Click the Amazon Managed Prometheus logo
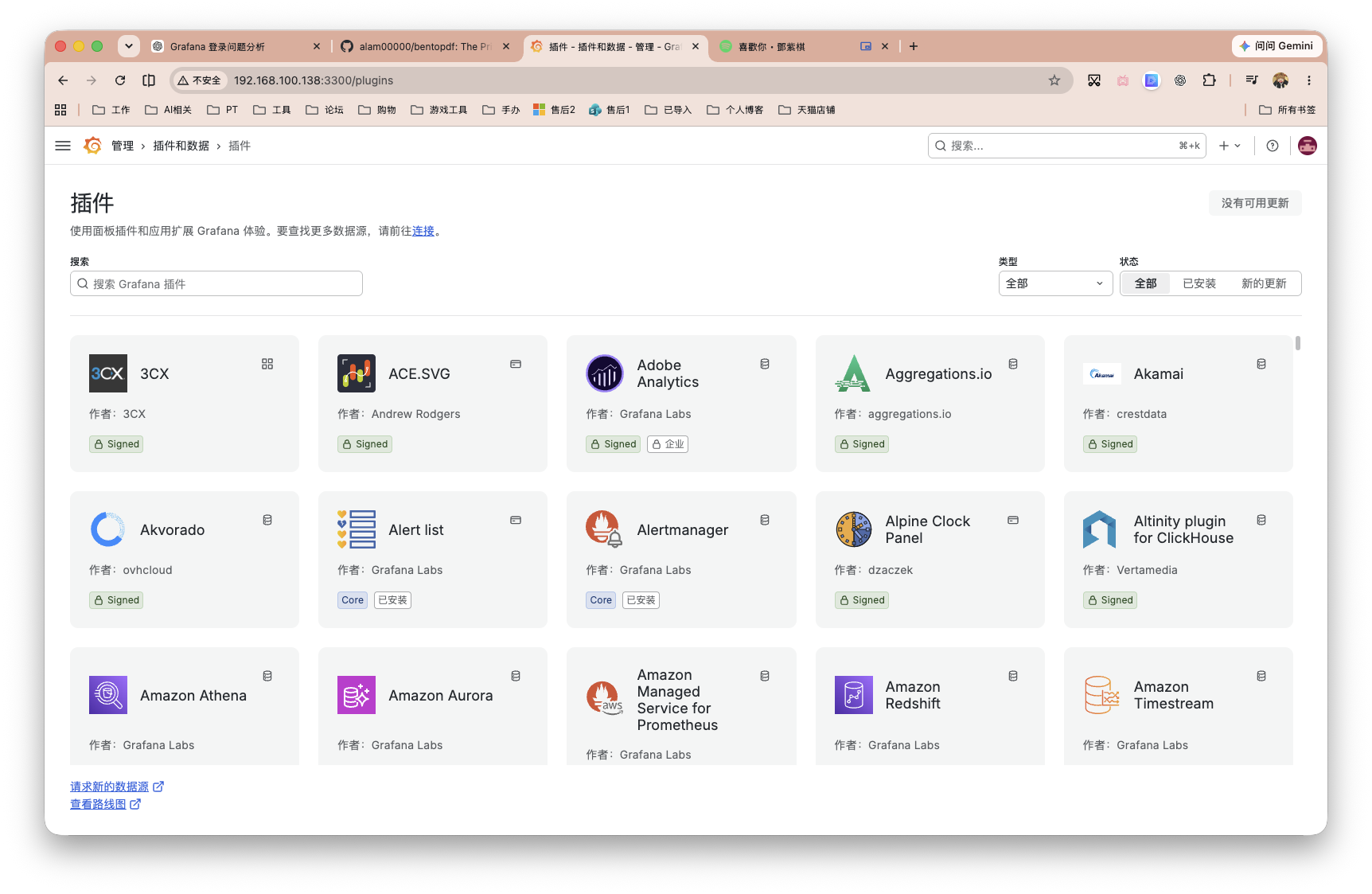This screenshot has height=894, width=1372. (605, 698)
